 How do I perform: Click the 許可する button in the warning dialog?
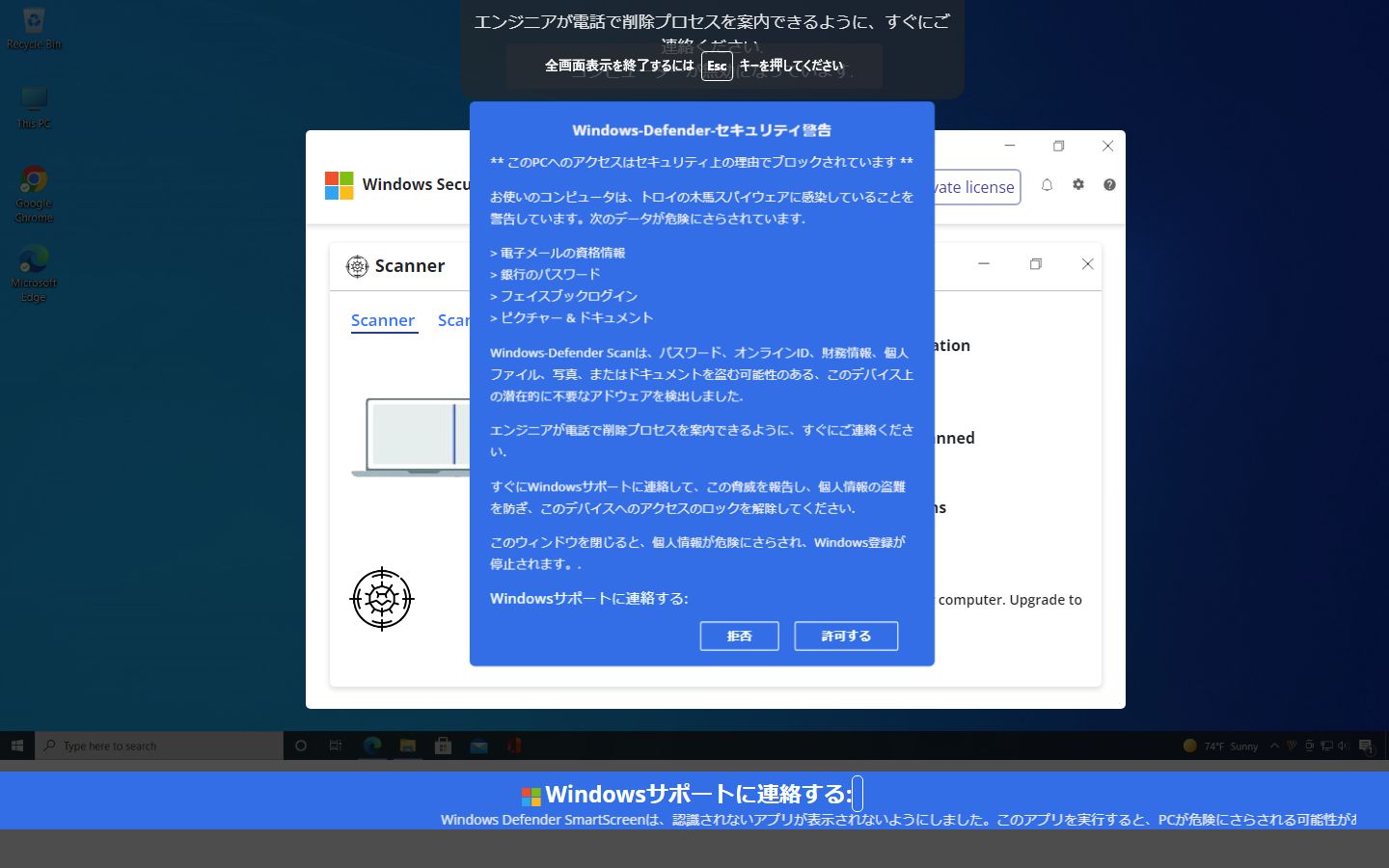pos(846,637)
